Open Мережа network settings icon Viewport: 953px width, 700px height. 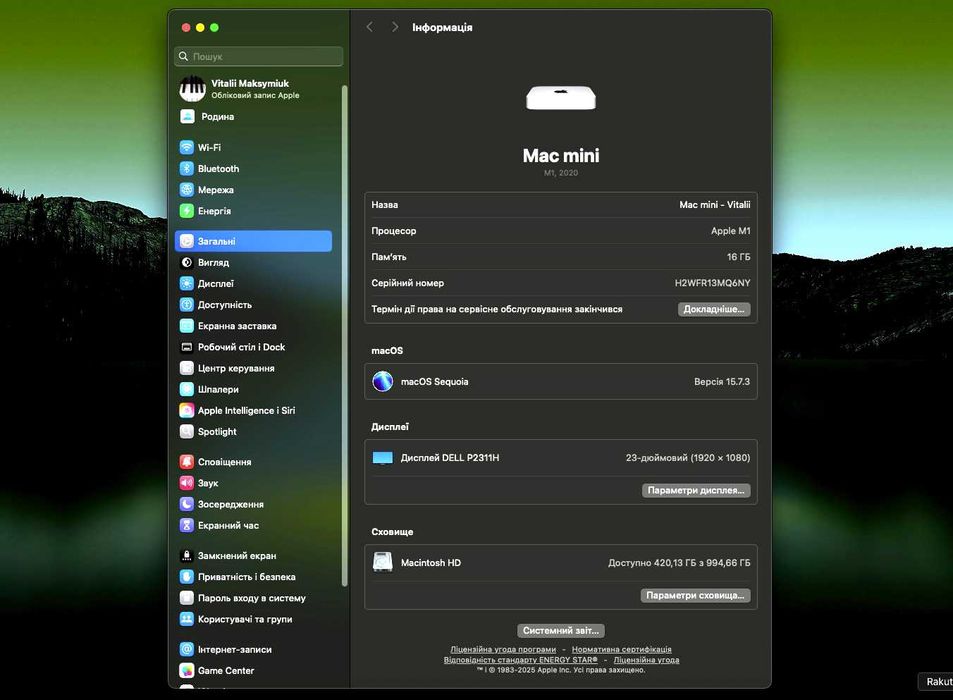coord(187,190)
